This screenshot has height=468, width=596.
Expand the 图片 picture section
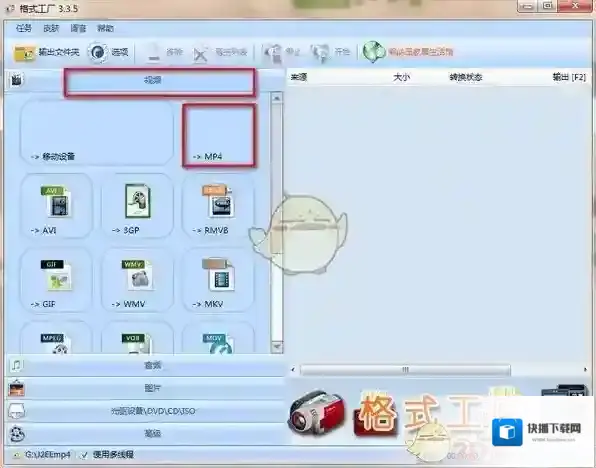click(153, 388)
